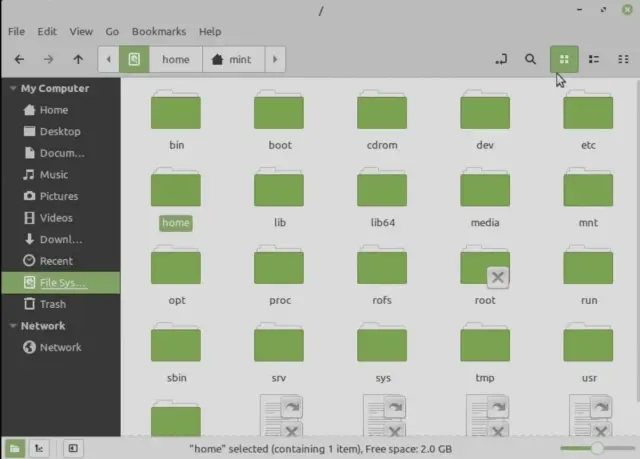Collapse the Network sidebar section

point(11,326)
